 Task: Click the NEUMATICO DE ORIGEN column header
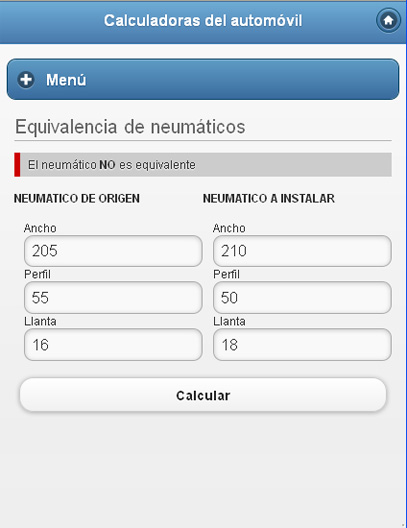[77, 198]
